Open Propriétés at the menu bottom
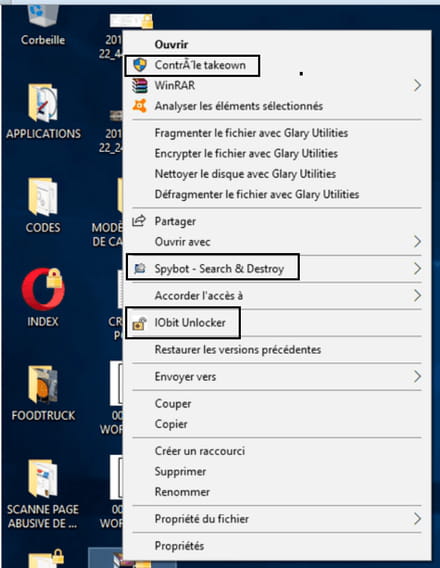The width and height of the screenshot is (440, 568). click(x=179, y=546)
